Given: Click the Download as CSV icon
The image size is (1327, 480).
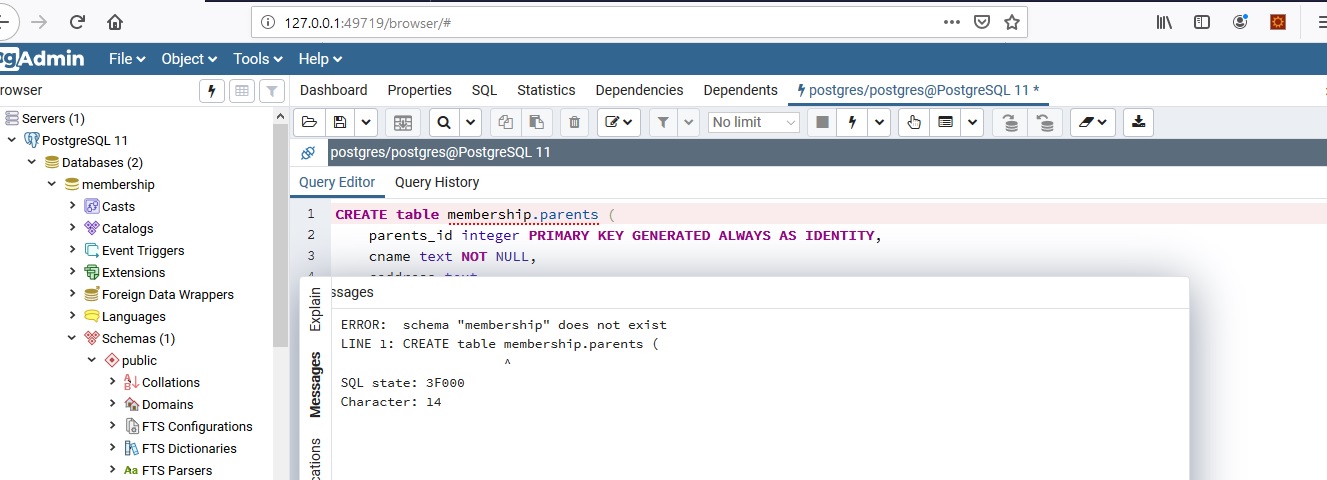Looking at the screenshot, I should point(1137,122).
